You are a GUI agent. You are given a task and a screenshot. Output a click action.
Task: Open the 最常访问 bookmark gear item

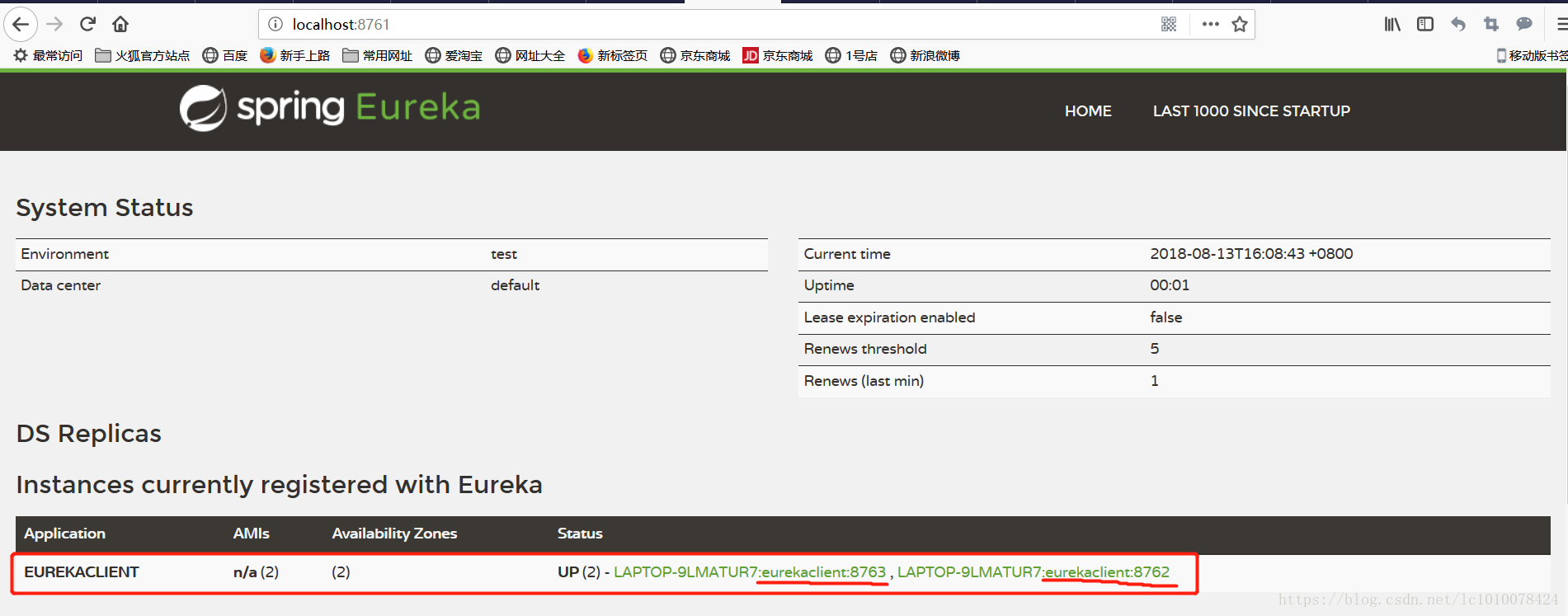coord(48,55)
